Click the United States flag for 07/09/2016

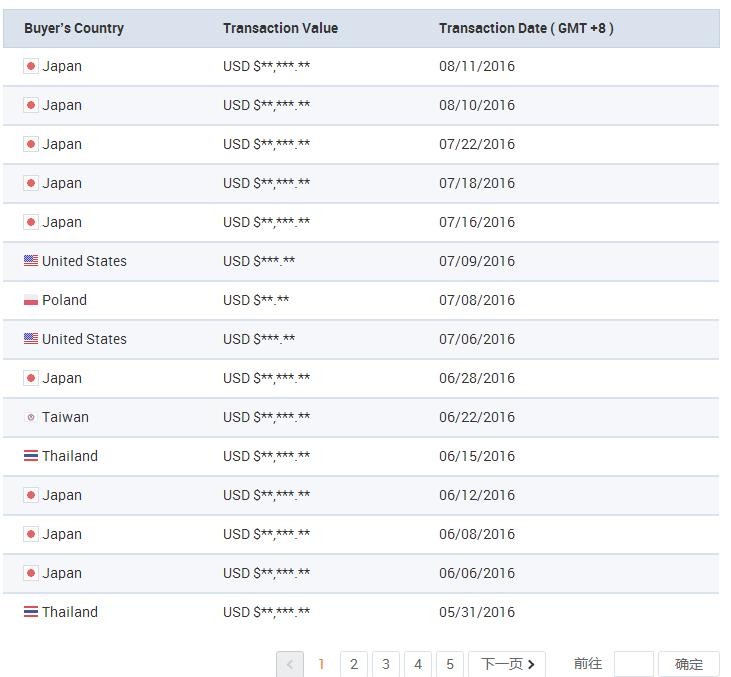[x=31, y=260]
